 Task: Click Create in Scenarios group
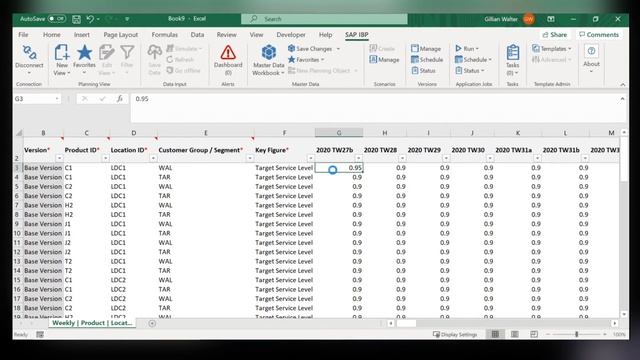tap(382, 49)
